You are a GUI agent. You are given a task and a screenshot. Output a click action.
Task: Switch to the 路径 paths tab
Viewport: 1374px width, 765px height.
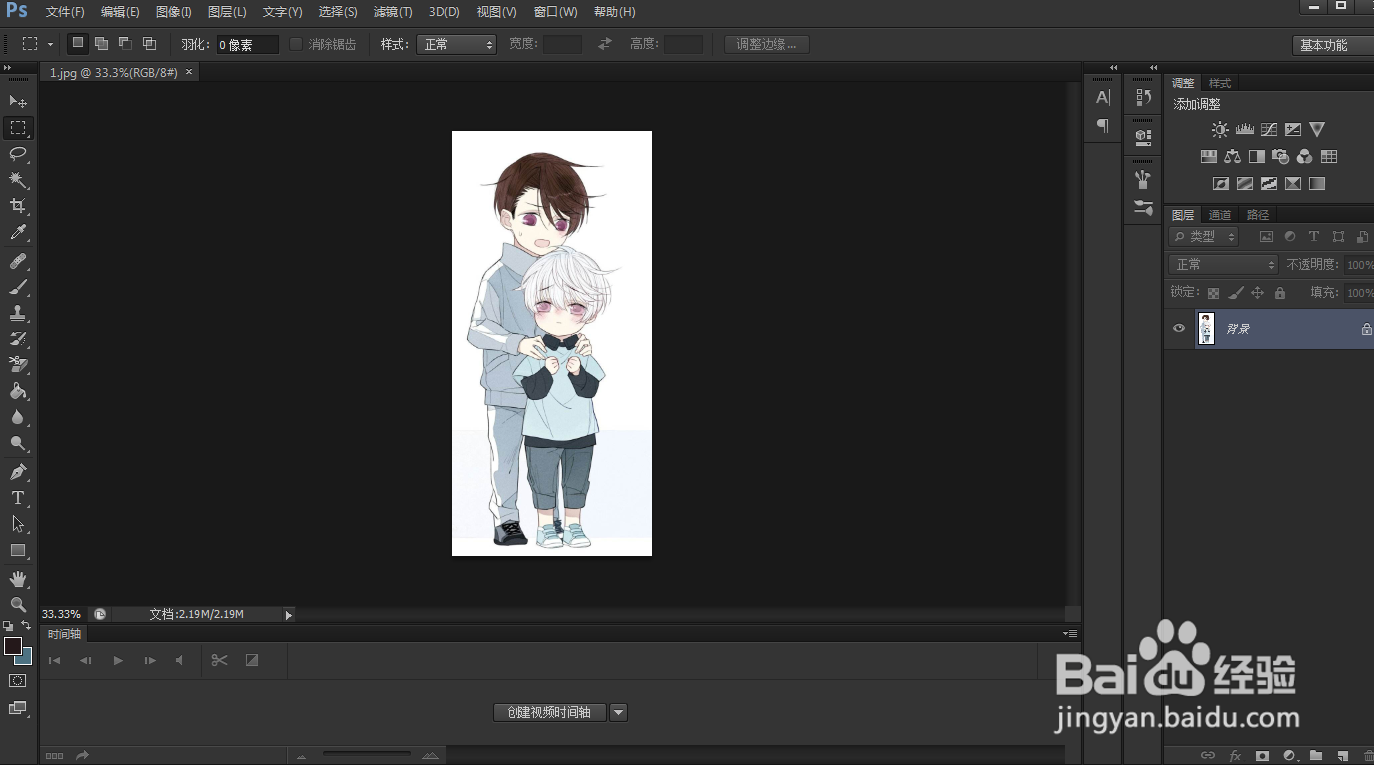click(x=1258, y=215)
